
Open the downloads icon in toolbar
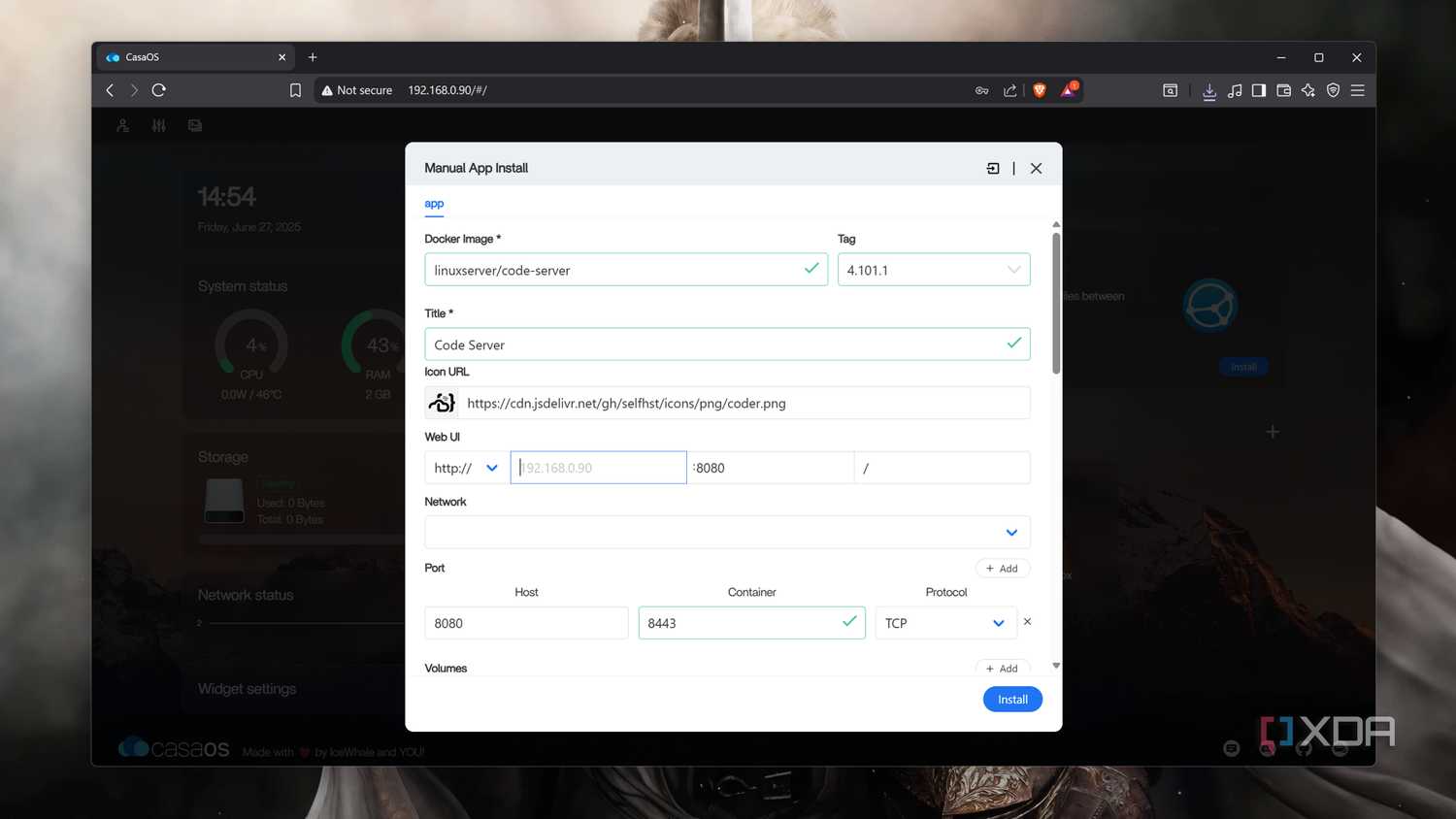click(x=1209, y=90)
